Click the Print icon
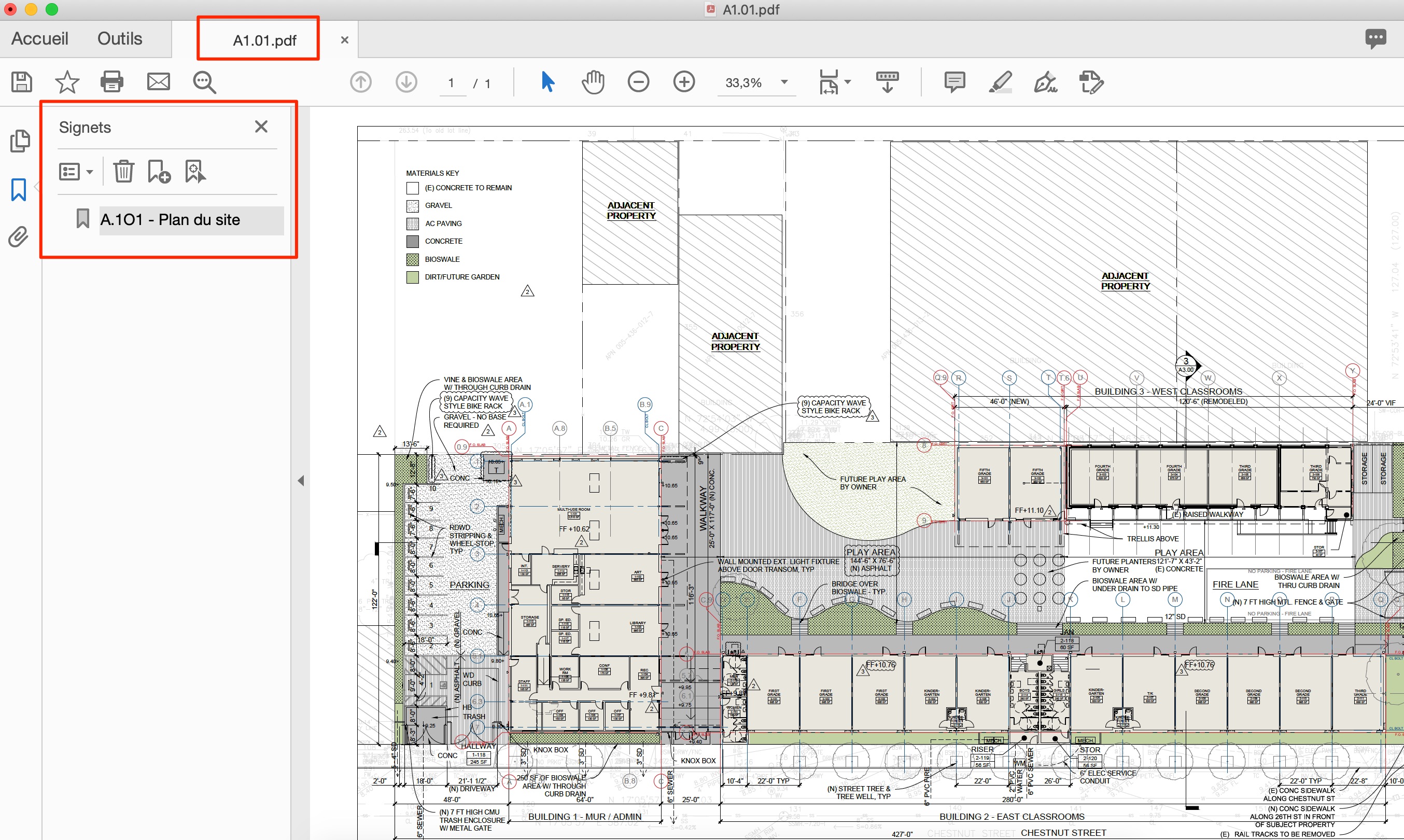This screenshot has width=1404, height=840. coord(111,82)
